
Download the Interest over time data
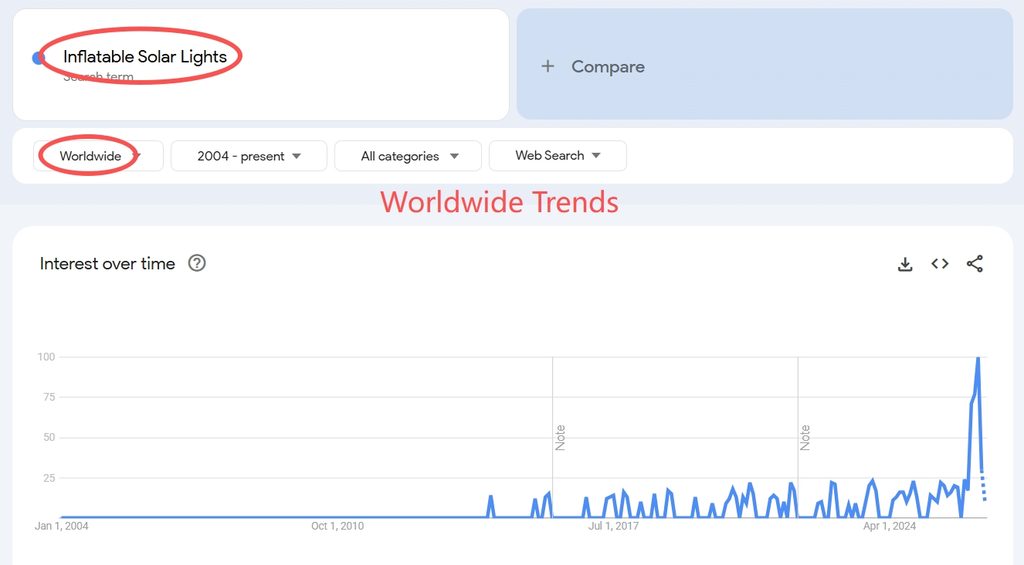(904, 264)
